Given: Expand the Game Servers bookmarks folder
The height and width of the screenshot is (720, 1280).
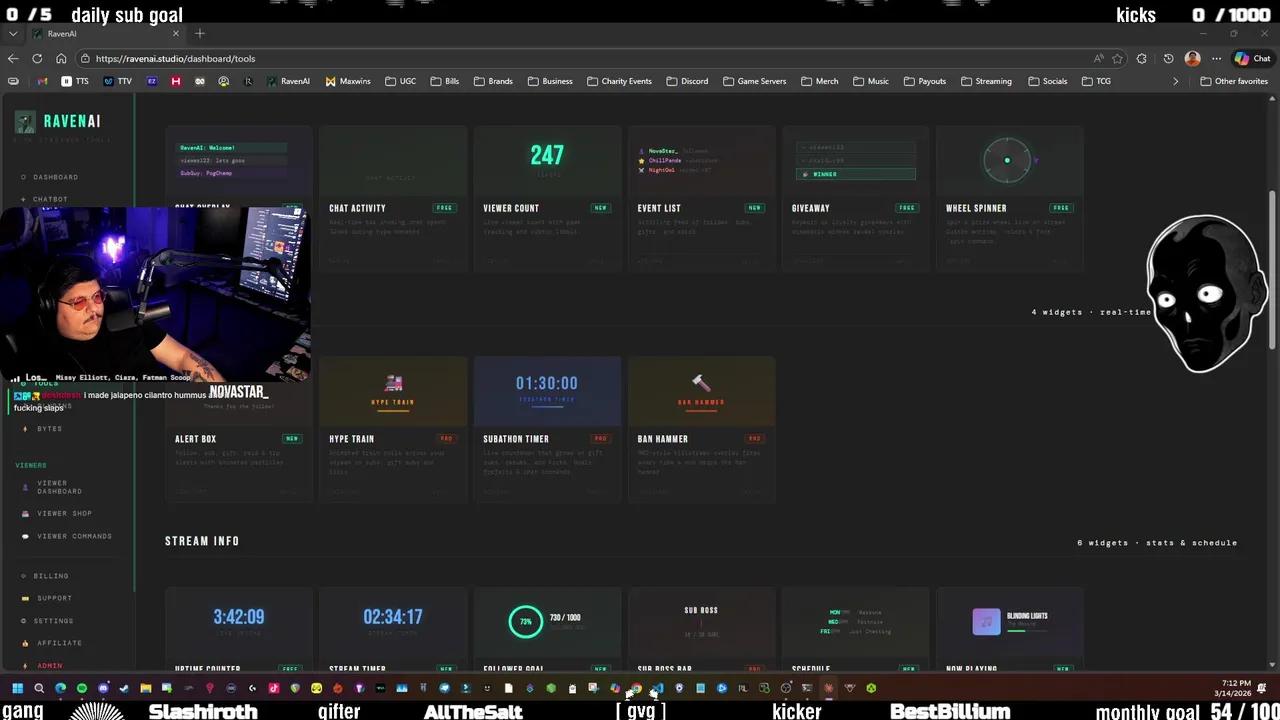Looking at the screenshot, I should [754, 81].
